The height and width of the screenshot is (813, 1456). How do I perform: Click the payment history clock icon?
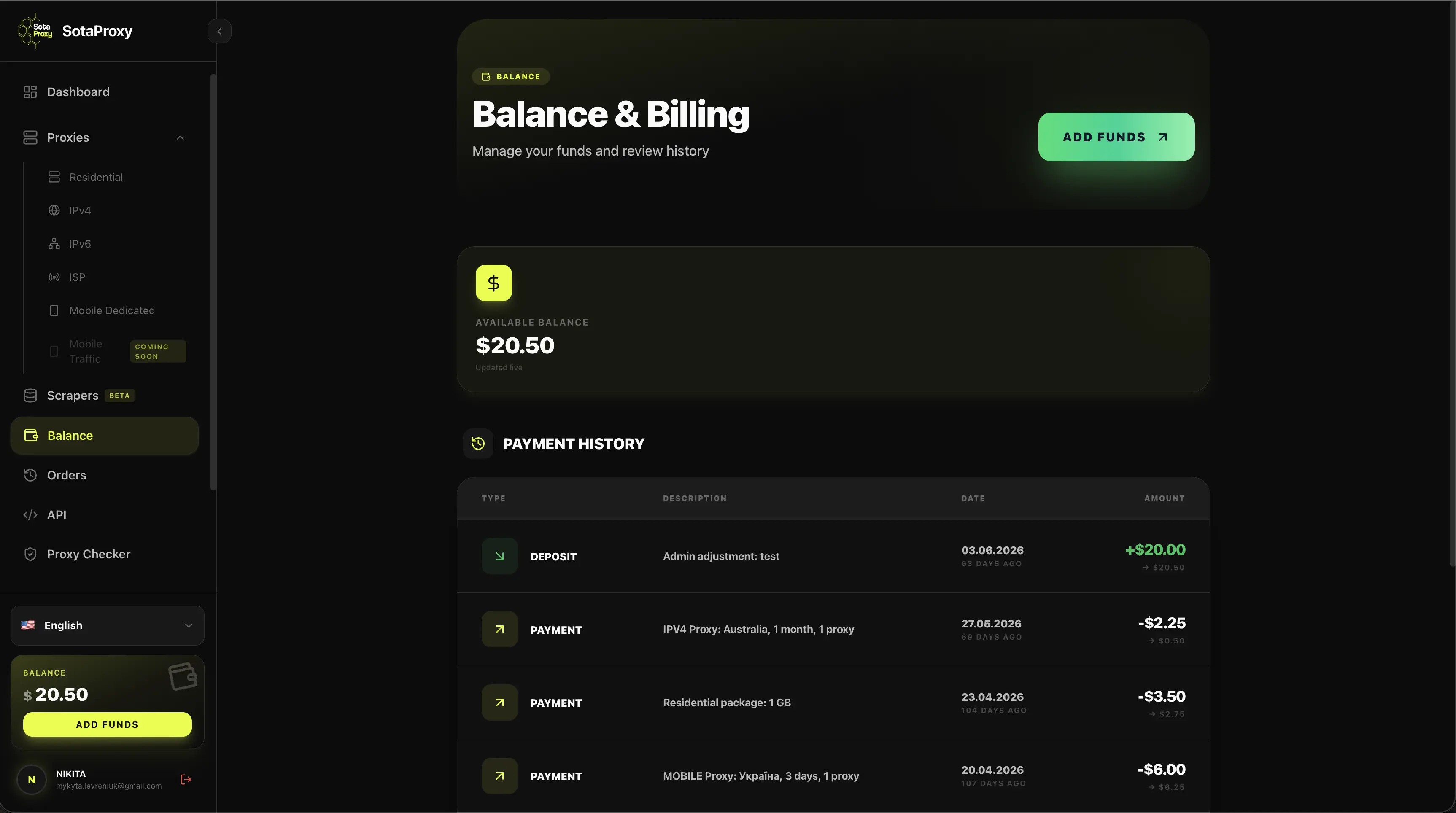478,444
